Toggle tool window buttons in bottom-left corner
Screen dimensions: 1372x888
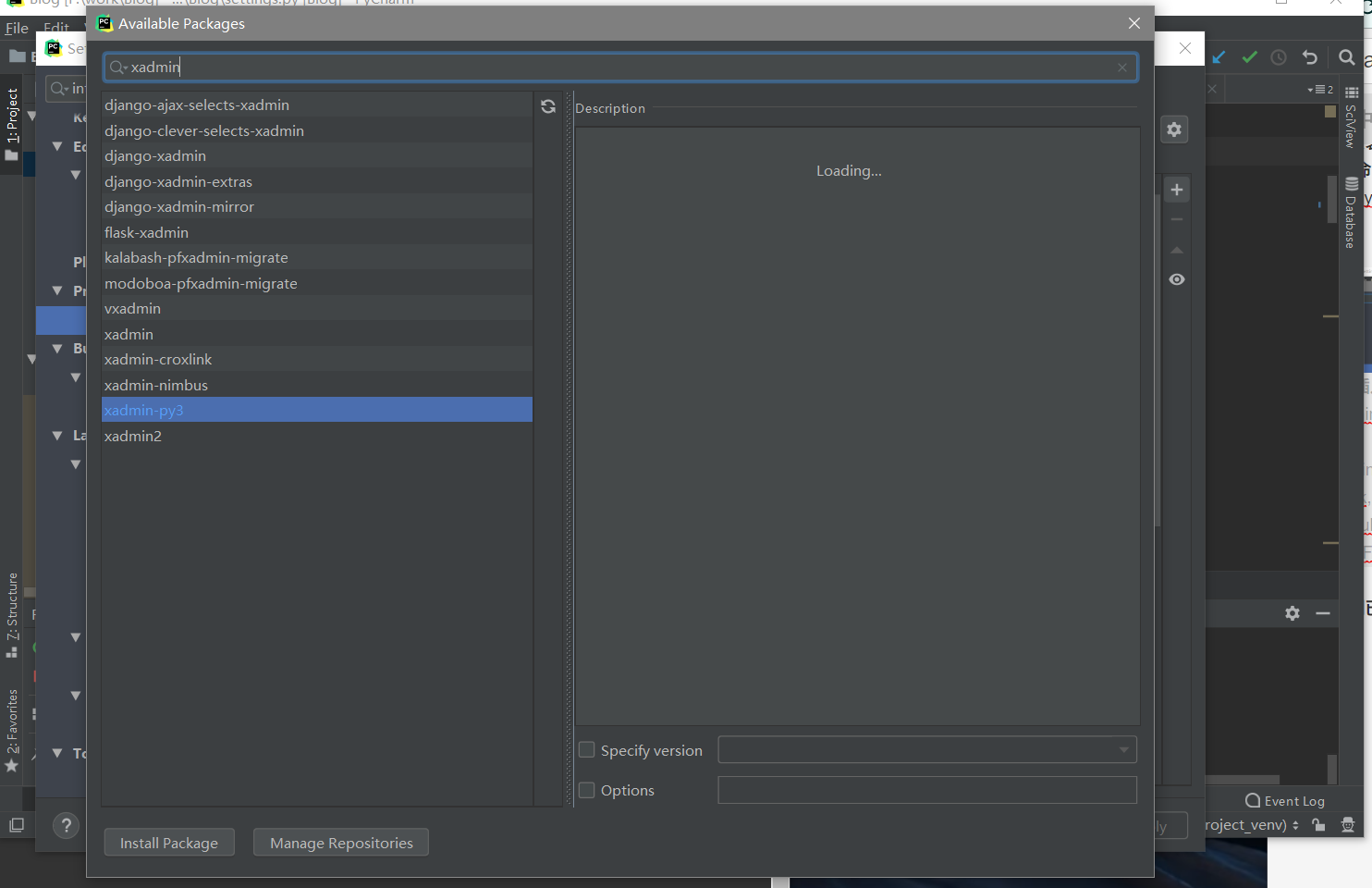[x=17, y=825]
